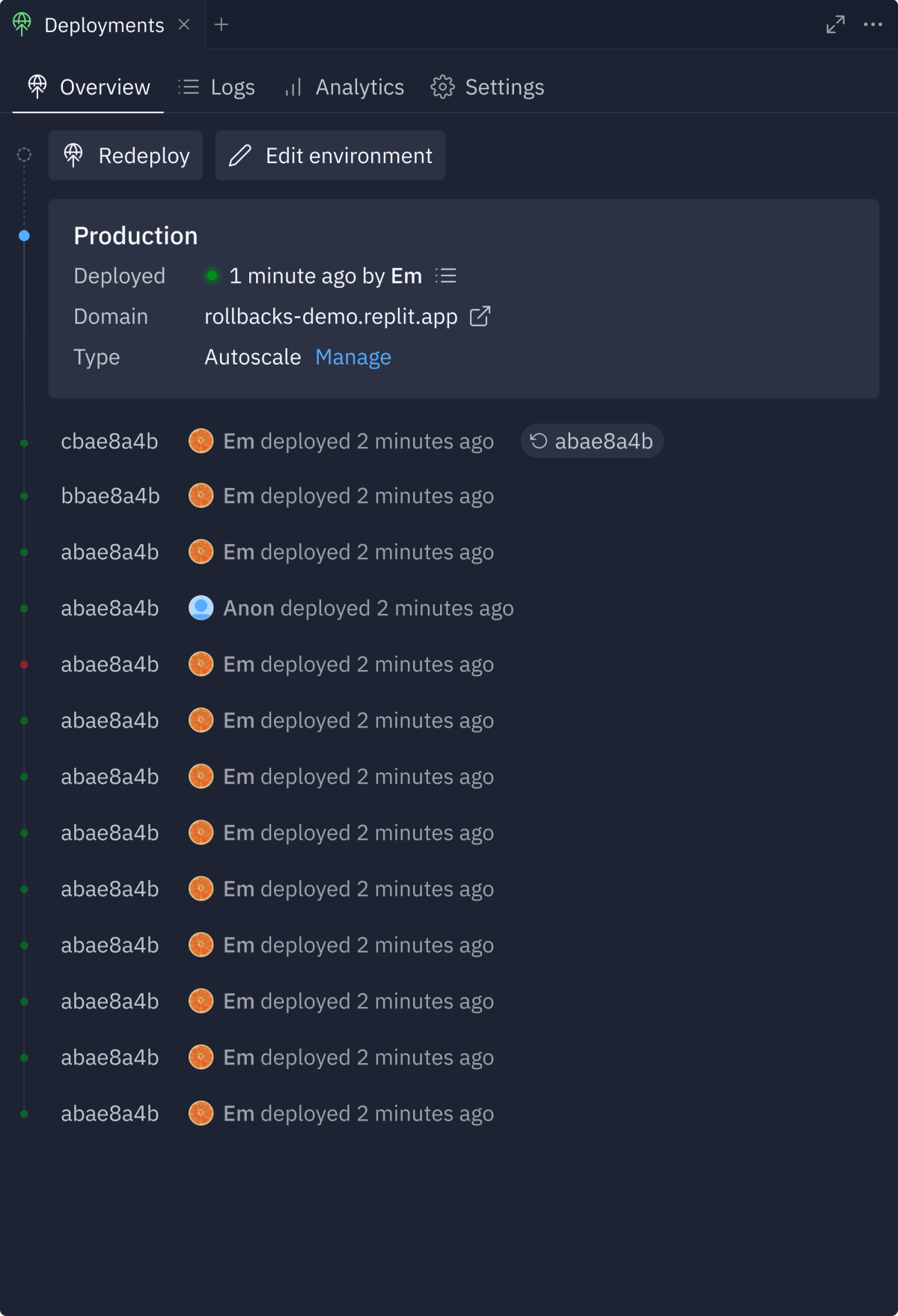898x1316 pixels.
Task: Click the Analytics bar chart icon
Action: pos(292,88)
